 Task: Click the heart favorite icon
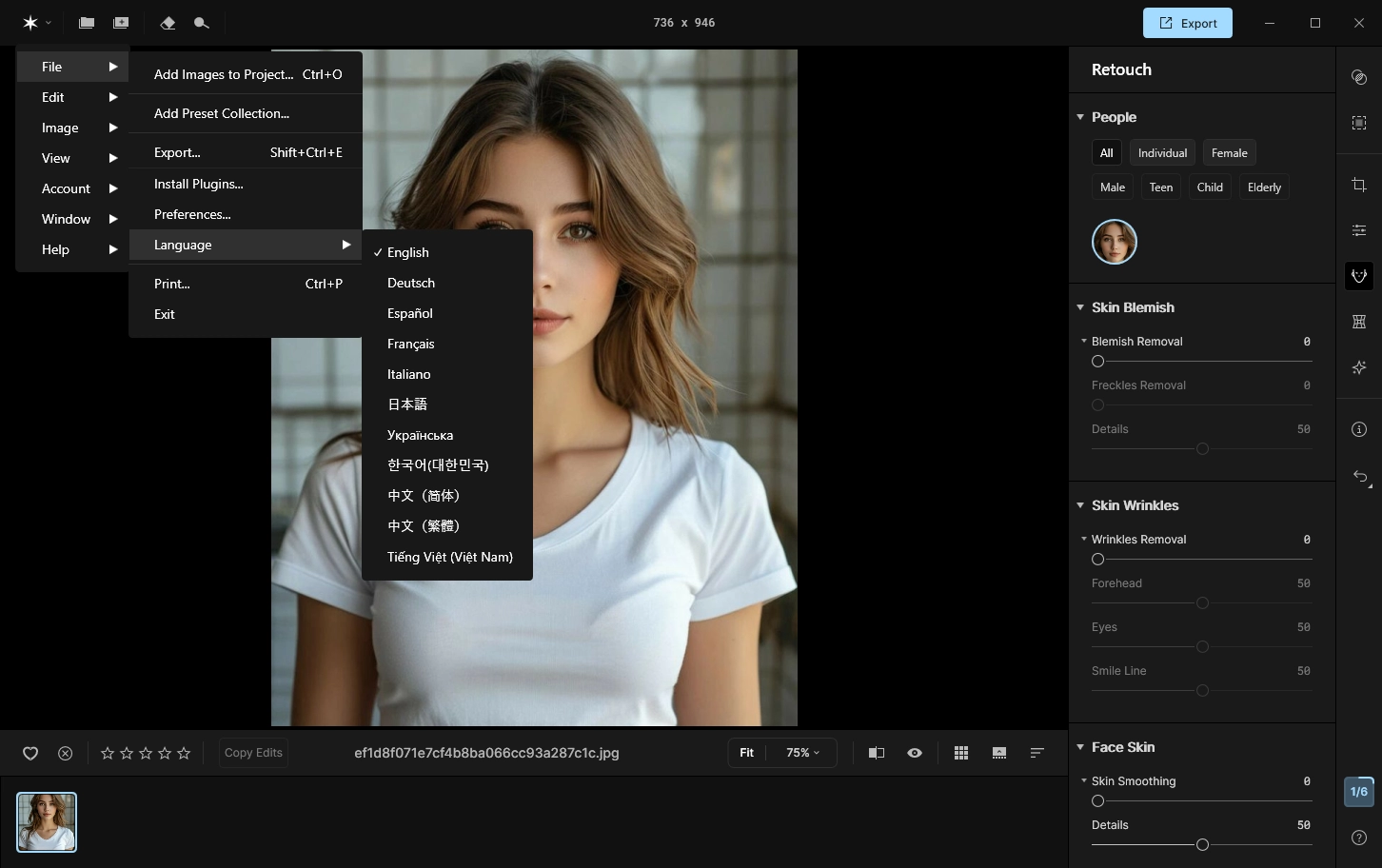30,753
